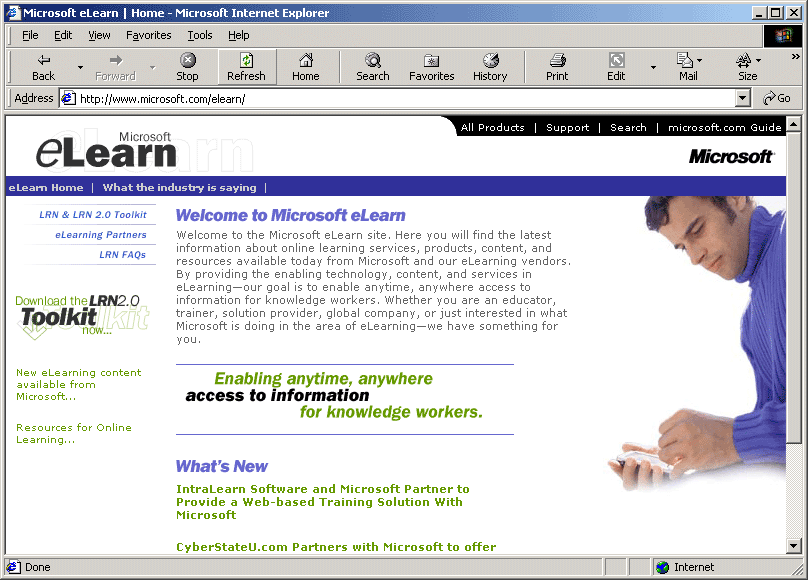Click the IE icon in title bar
Screen dimensions: 808x580
point(13,13)
